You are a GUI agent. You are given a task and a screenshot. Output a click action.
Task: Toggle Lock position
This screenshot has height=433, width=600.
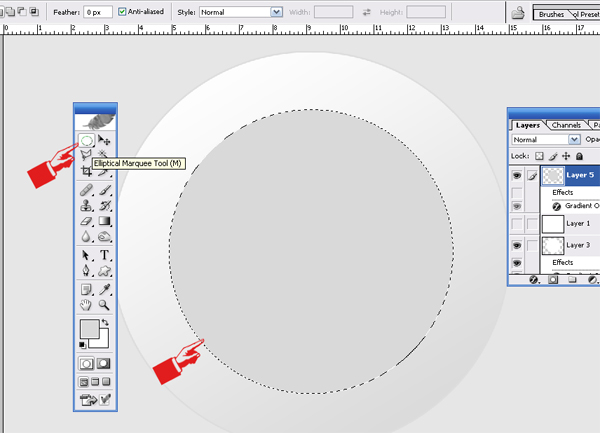pos(566,156)
